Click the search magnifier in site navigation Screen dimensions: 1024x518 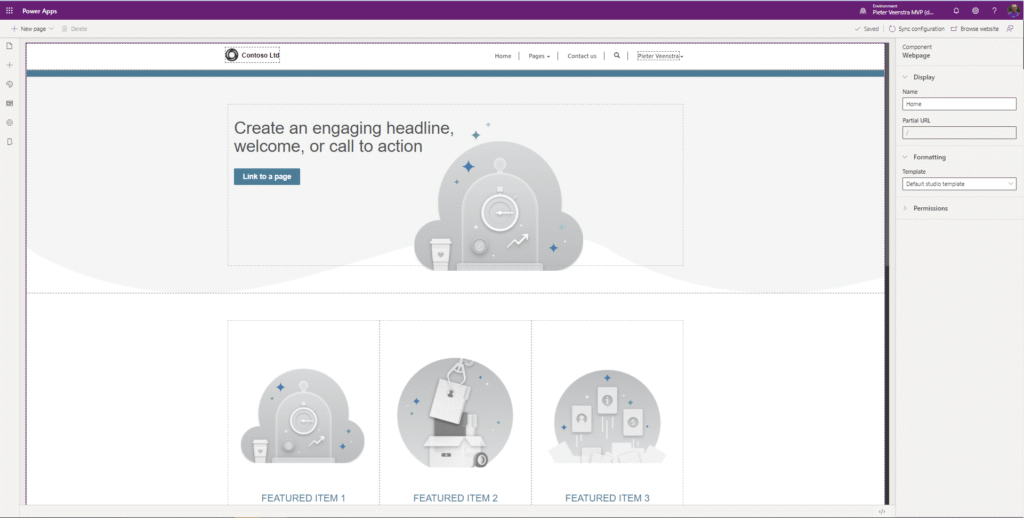(x=616, y=56)
